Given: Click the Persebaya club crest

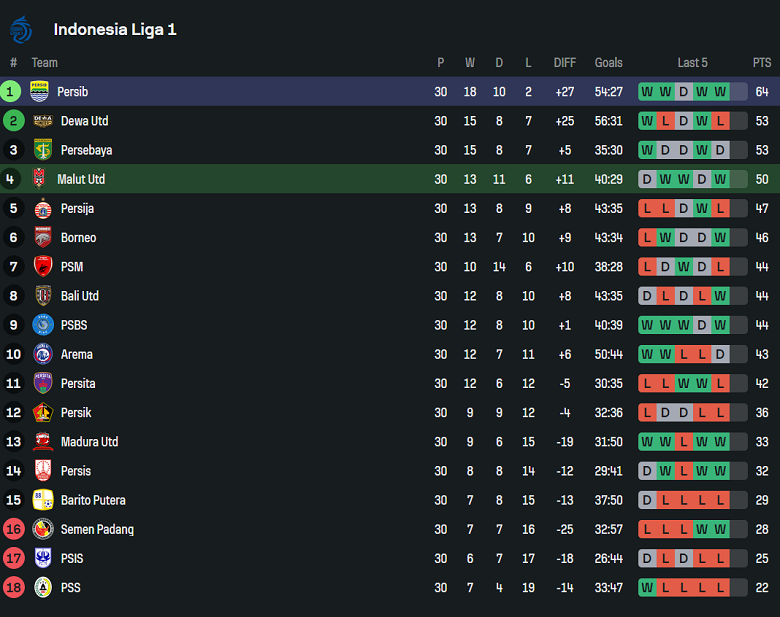Looking at the screenshot, I should pyautogui.click(x=42, y=150).
